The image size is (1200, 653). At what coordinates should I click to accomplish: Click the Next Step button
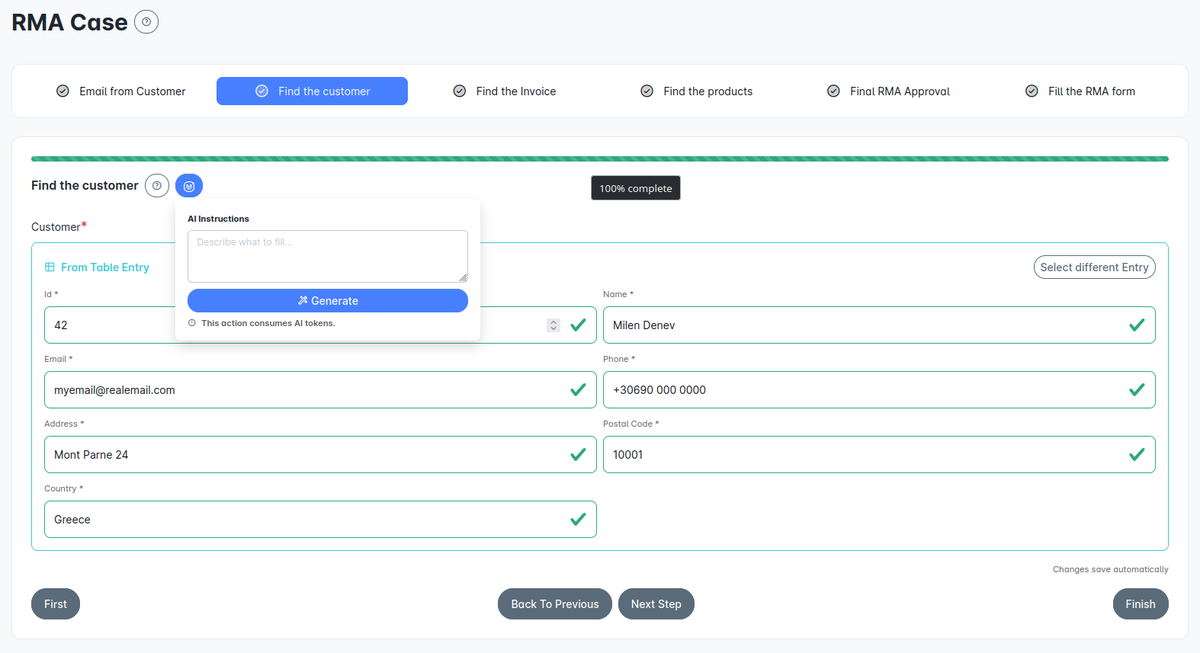click(656, 604)
